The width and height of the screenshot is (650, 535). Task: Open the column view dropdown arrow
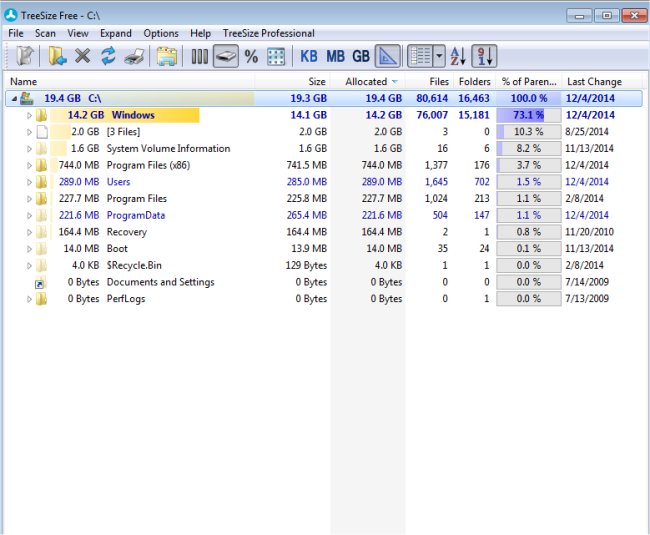point(439,57)
